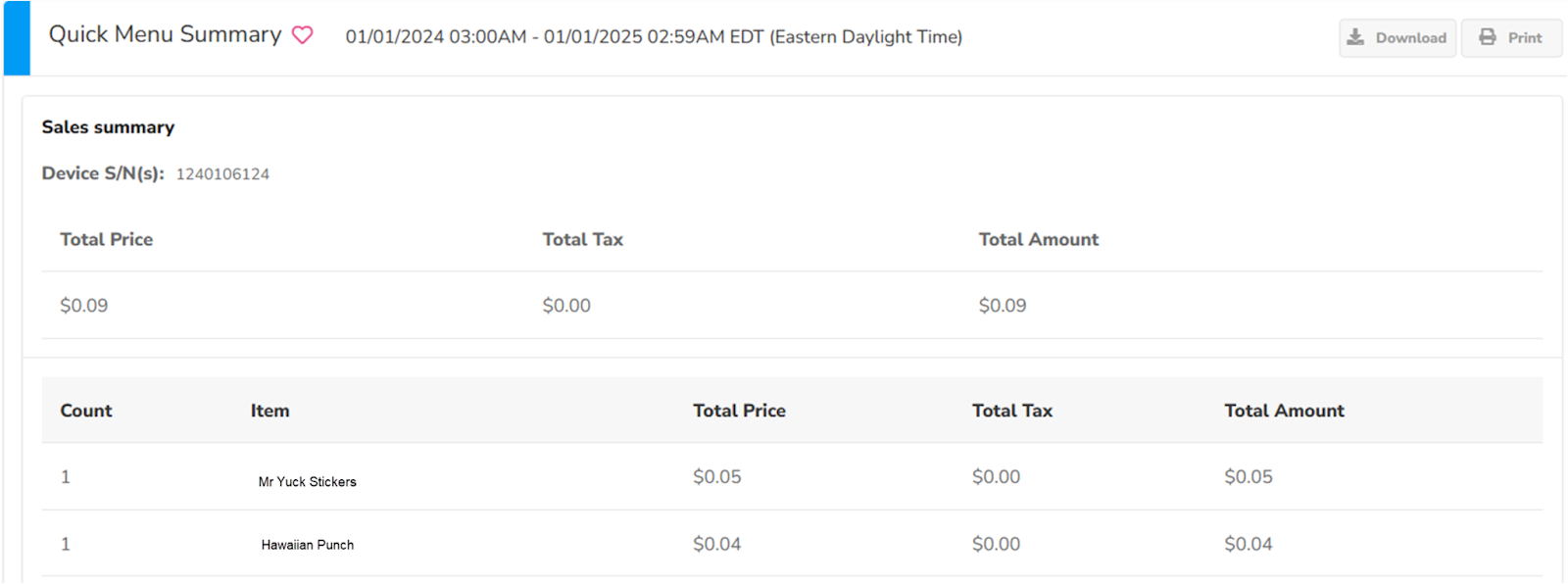The image size is (1568, 584).
Task: Click the Print button
Action: [1511, 38]
